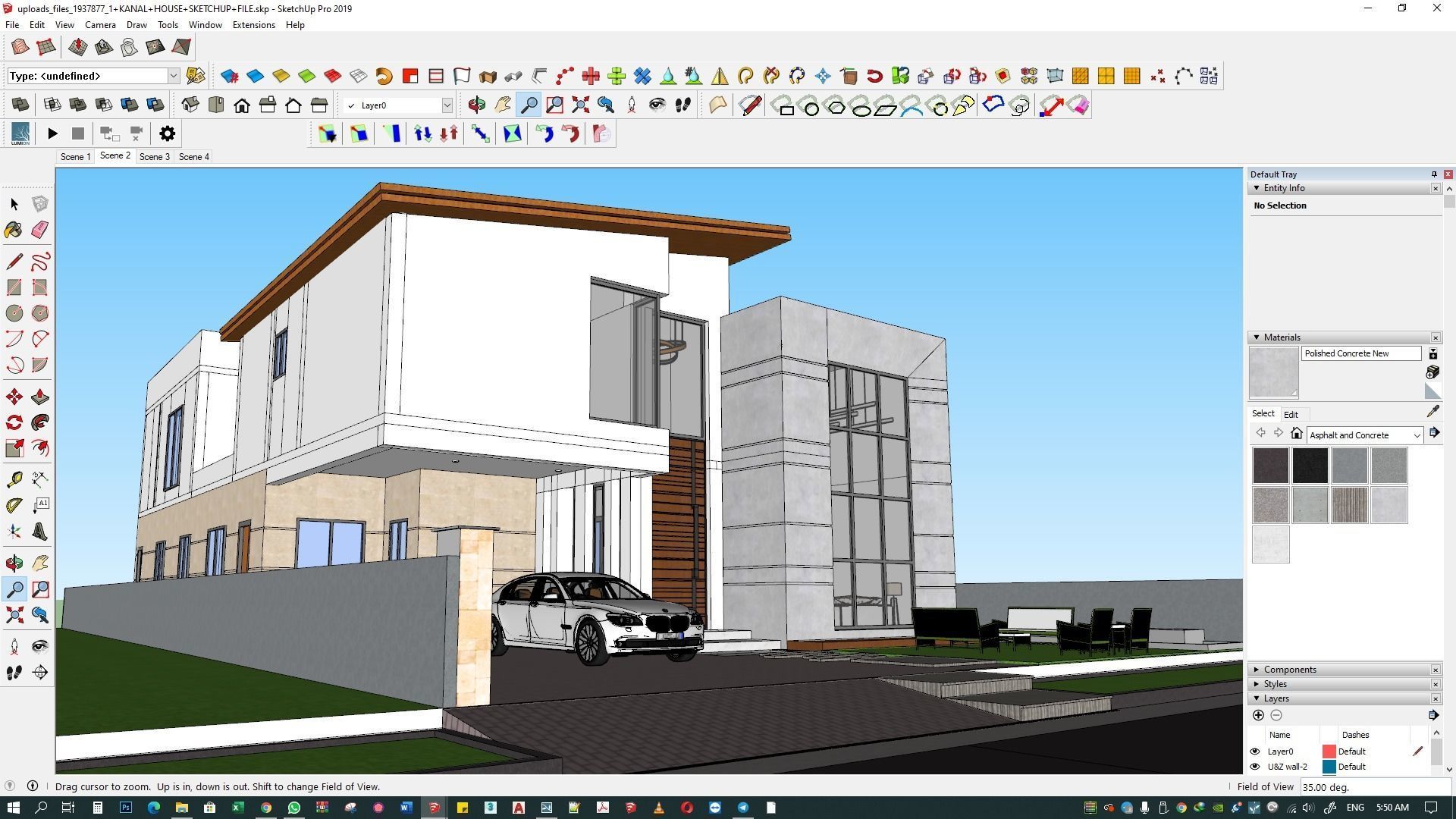
Task: Click U&Z wall-2 blue color swatch
Action: point(1329,767)
